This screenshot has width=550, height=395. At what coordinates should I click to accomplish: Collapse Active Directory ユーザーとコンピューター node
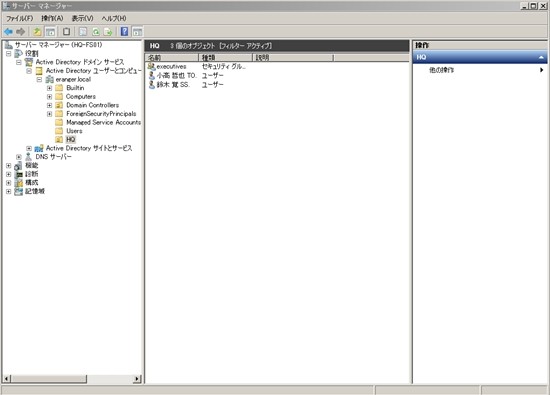29,71
